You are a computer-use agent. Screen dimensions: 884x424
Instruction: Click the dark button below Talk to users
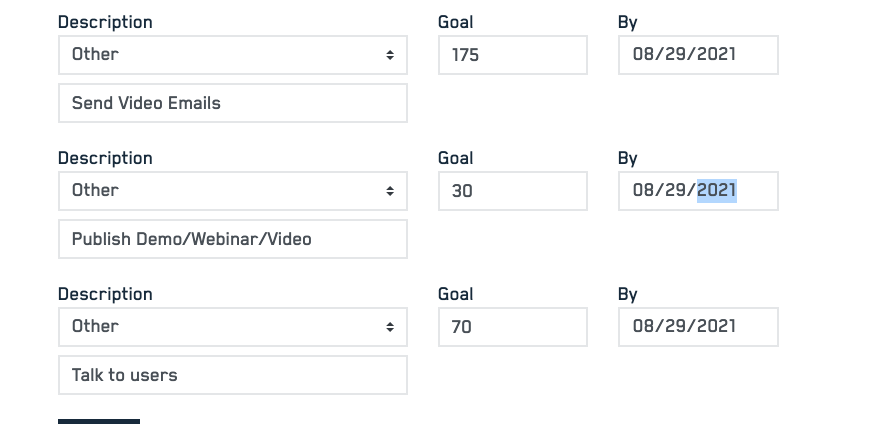click(x=99, y=421)
